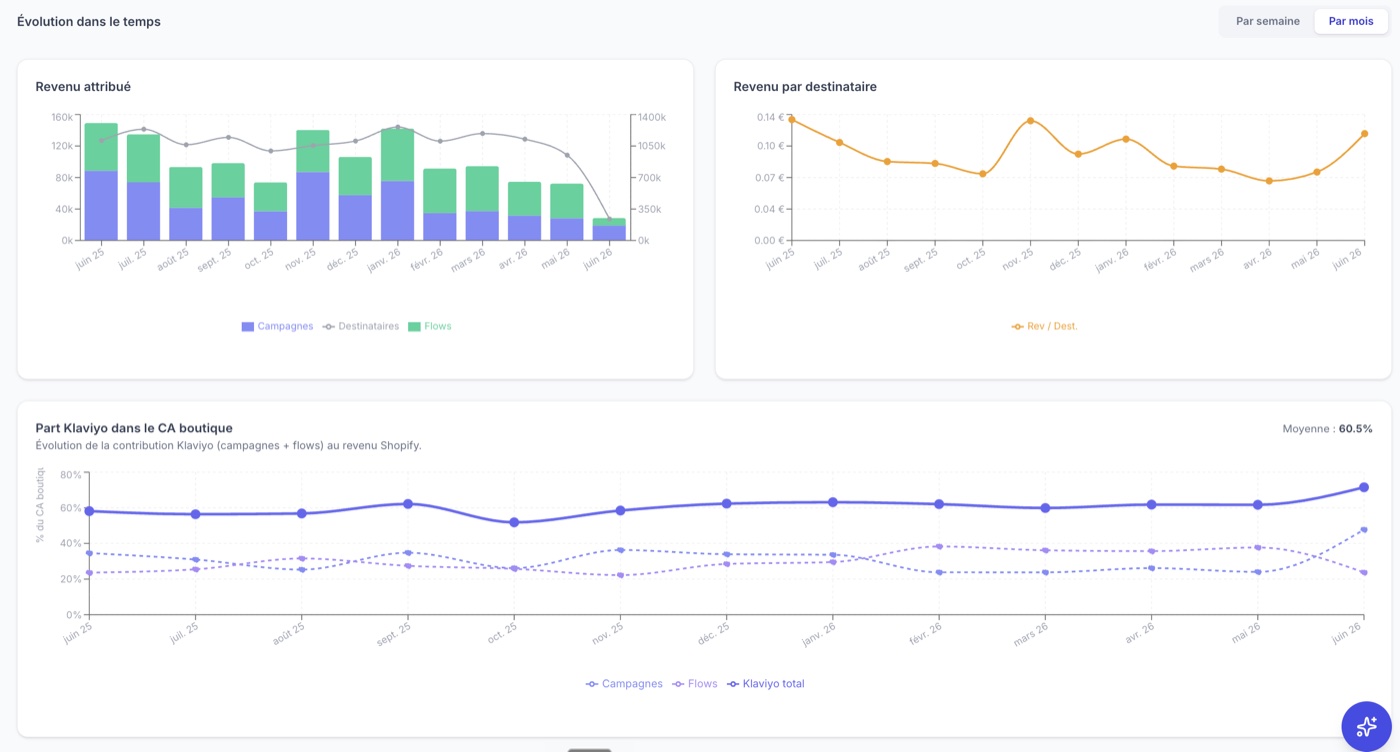Screen dimensions: 1400x752
Task: Click the janv. 26 stacked bar
Action: (x=397, y=184)
